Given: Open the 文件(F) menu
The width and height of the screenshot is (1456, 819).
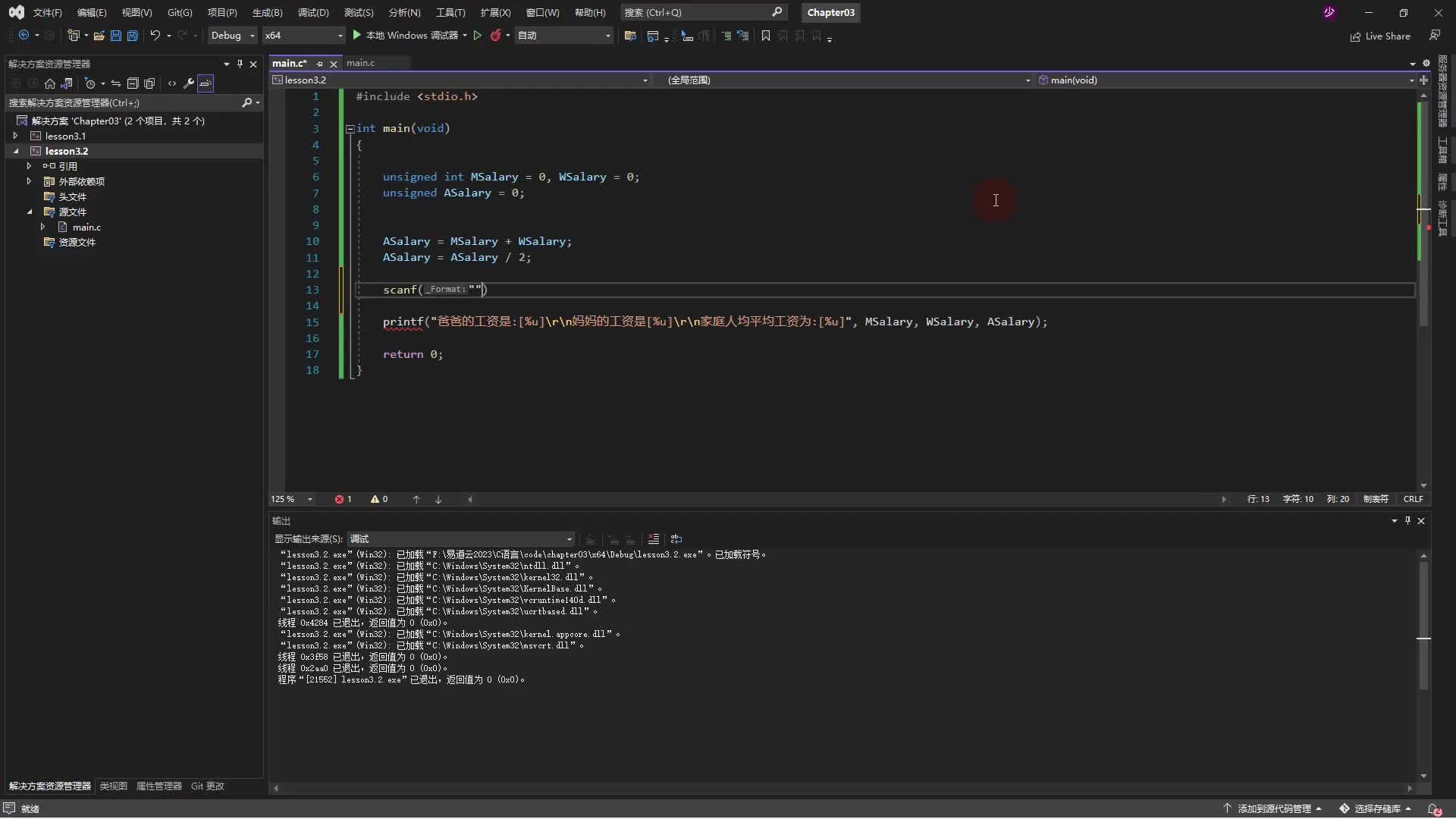Looking at the screenshot, I should coord(47,13).
